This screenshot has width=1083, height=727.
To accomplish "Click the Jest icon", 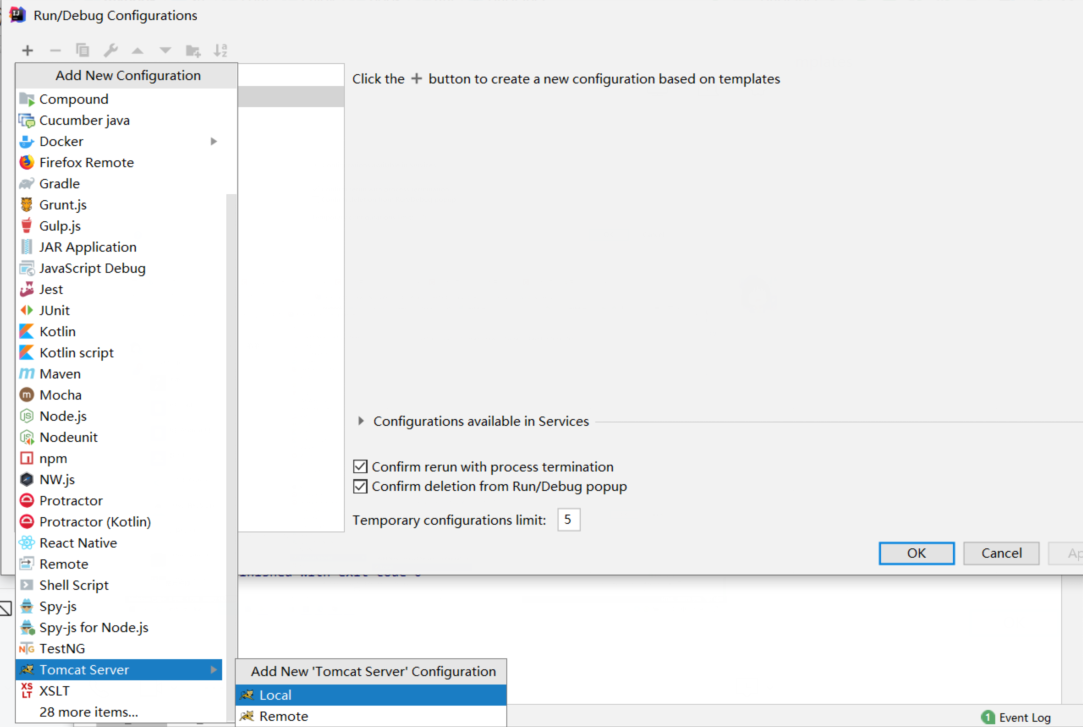I will 26,289.
